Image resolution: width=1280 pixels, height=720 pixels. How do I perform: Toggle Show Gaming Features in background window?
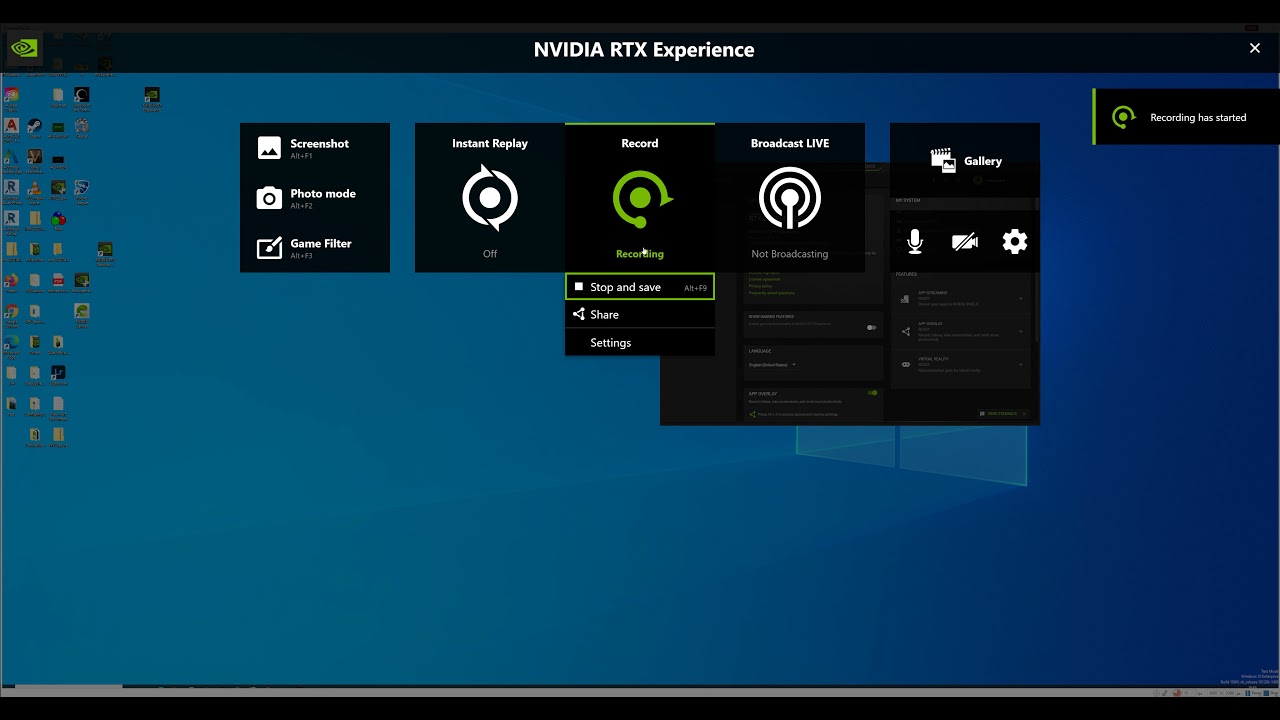pyautogui.click(x=872, y=327)
